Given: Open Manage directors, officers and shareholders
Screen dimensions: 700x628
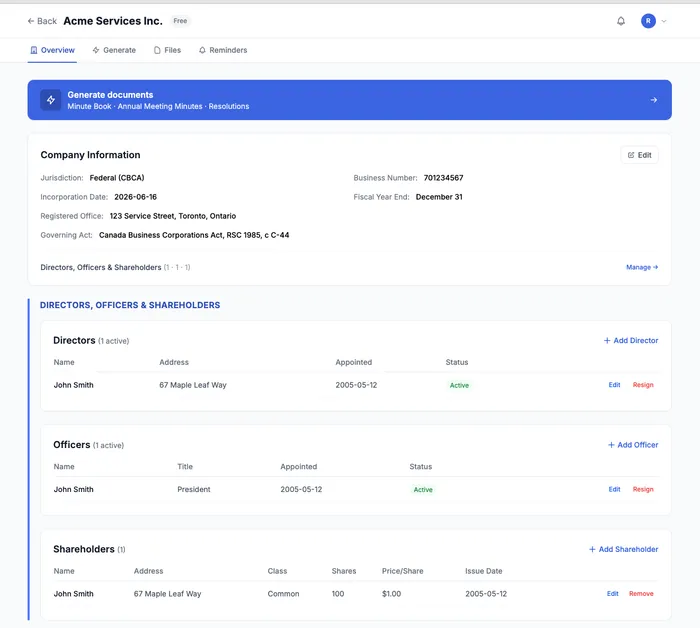Looking at the screenshot, I should pos(642,267).
